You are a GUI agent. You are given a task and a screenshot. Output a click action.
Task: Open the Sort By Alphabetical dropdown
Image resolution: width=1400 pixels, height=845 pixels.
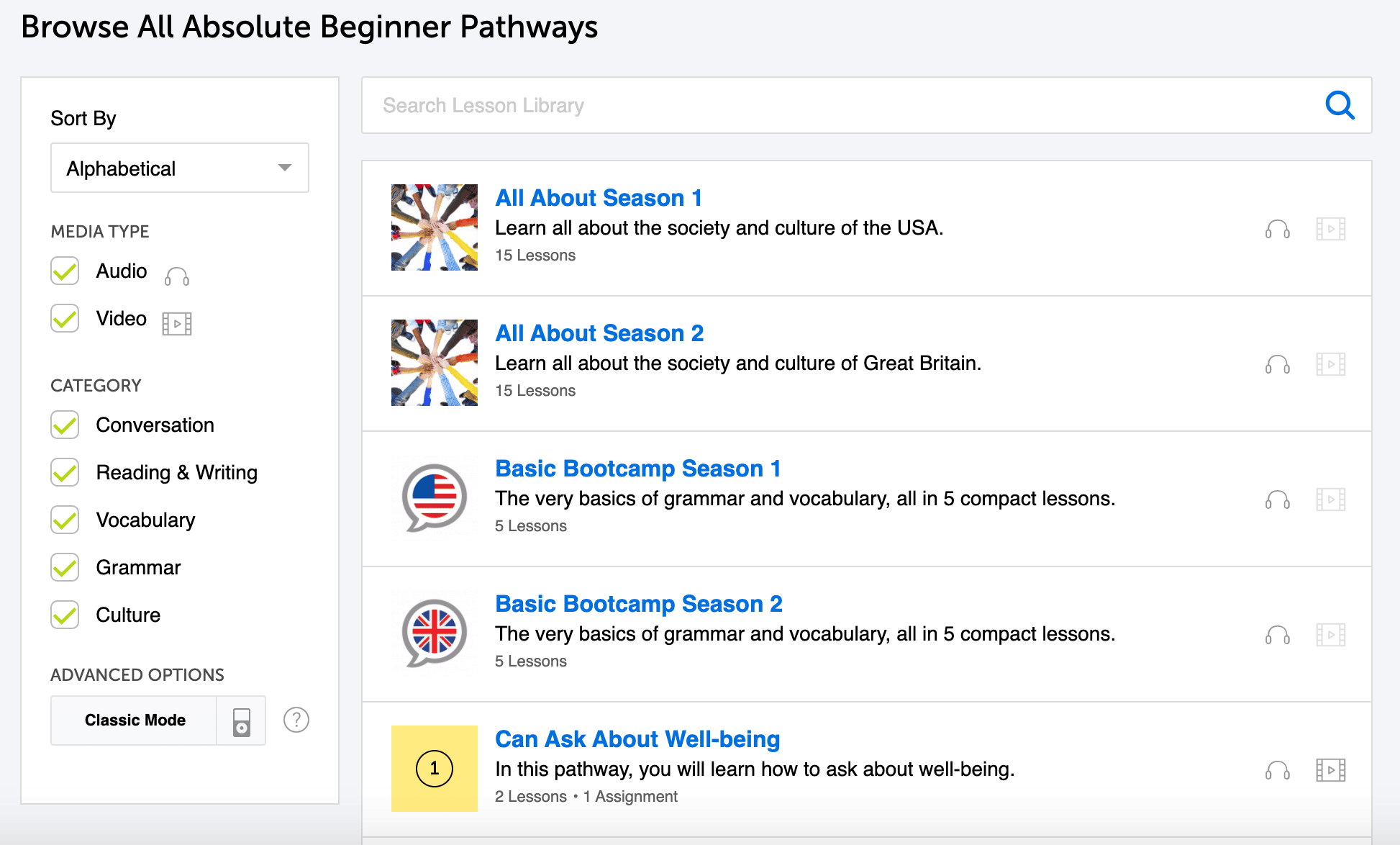(180, 168)
